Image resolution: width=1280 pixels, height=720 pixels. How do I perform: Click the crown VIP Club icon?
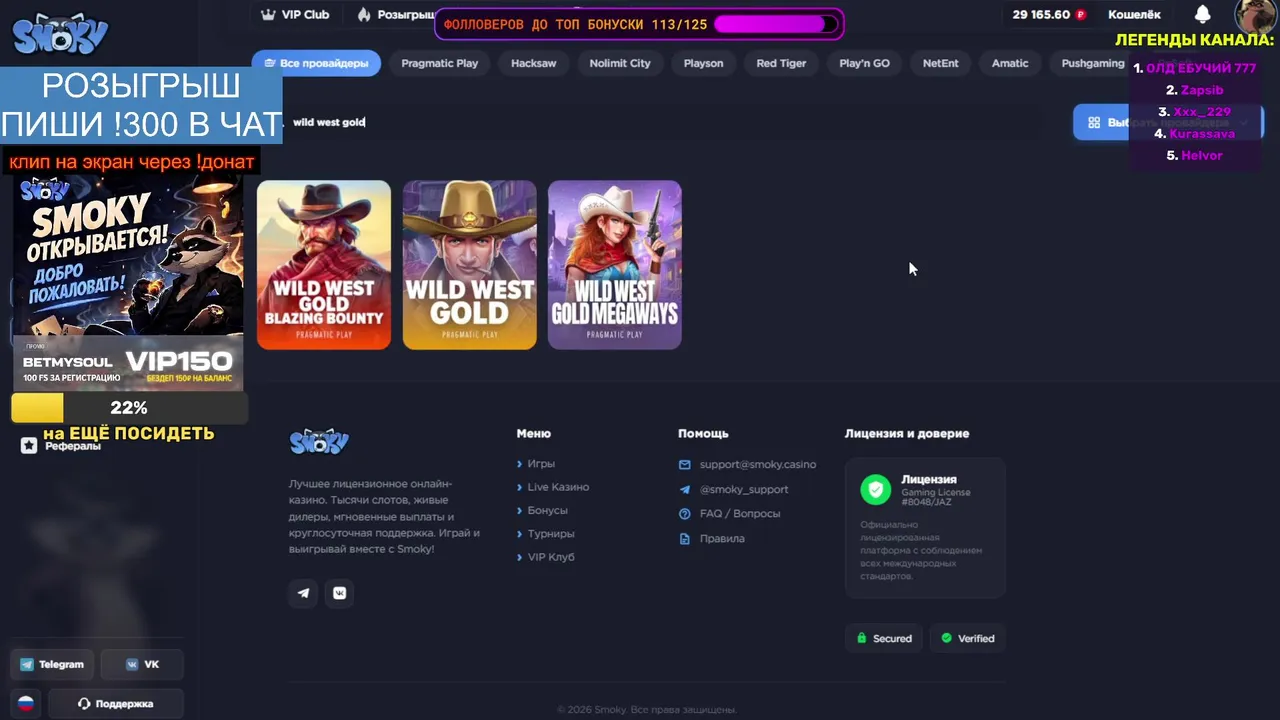pos(268,15)
